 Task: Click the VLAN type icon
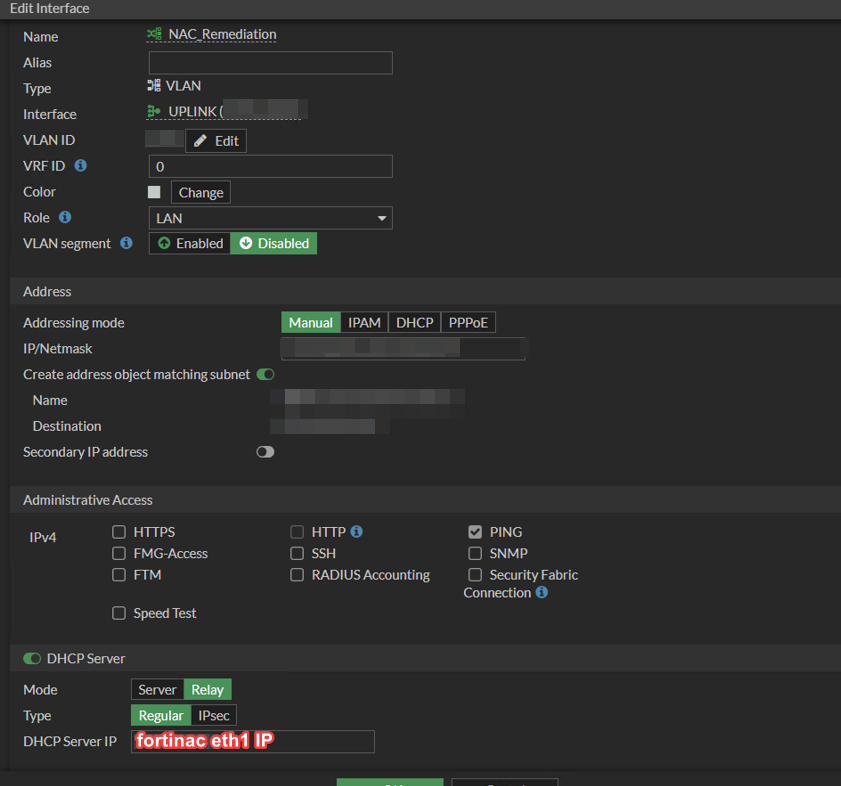(155, 85)
